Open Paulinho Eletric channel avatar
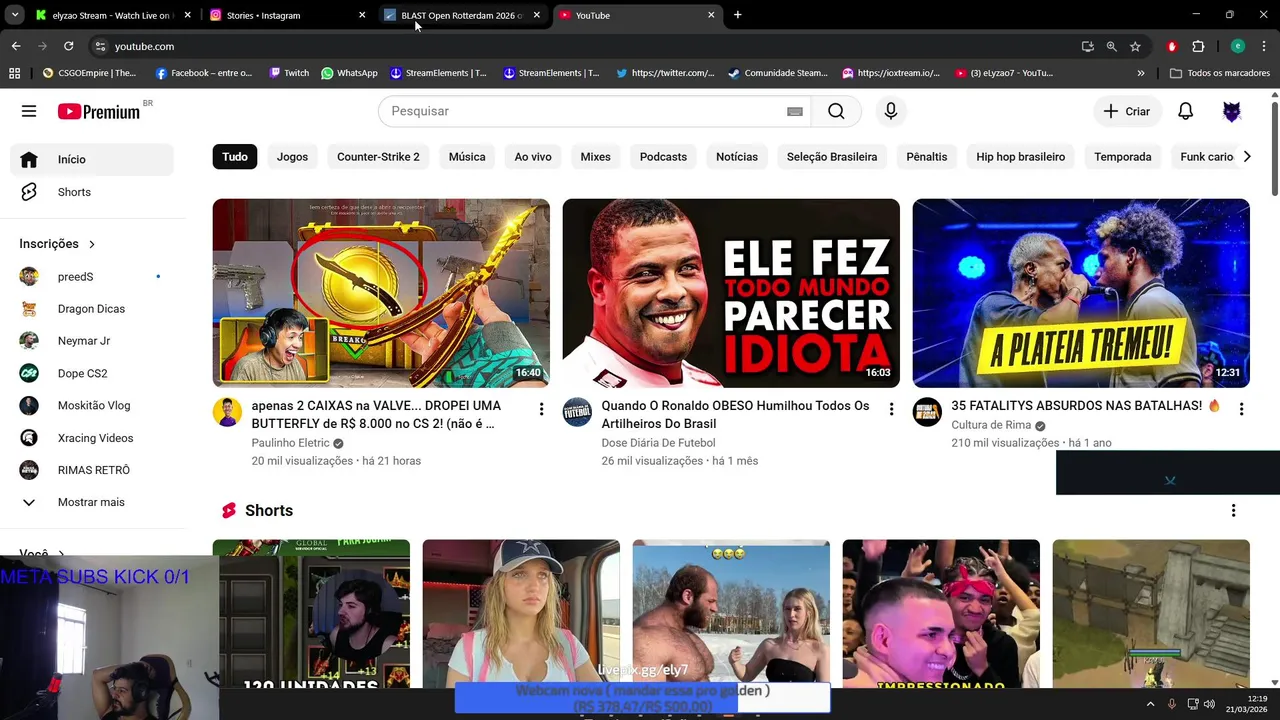The image size is (1280, 720). (227, 412)
